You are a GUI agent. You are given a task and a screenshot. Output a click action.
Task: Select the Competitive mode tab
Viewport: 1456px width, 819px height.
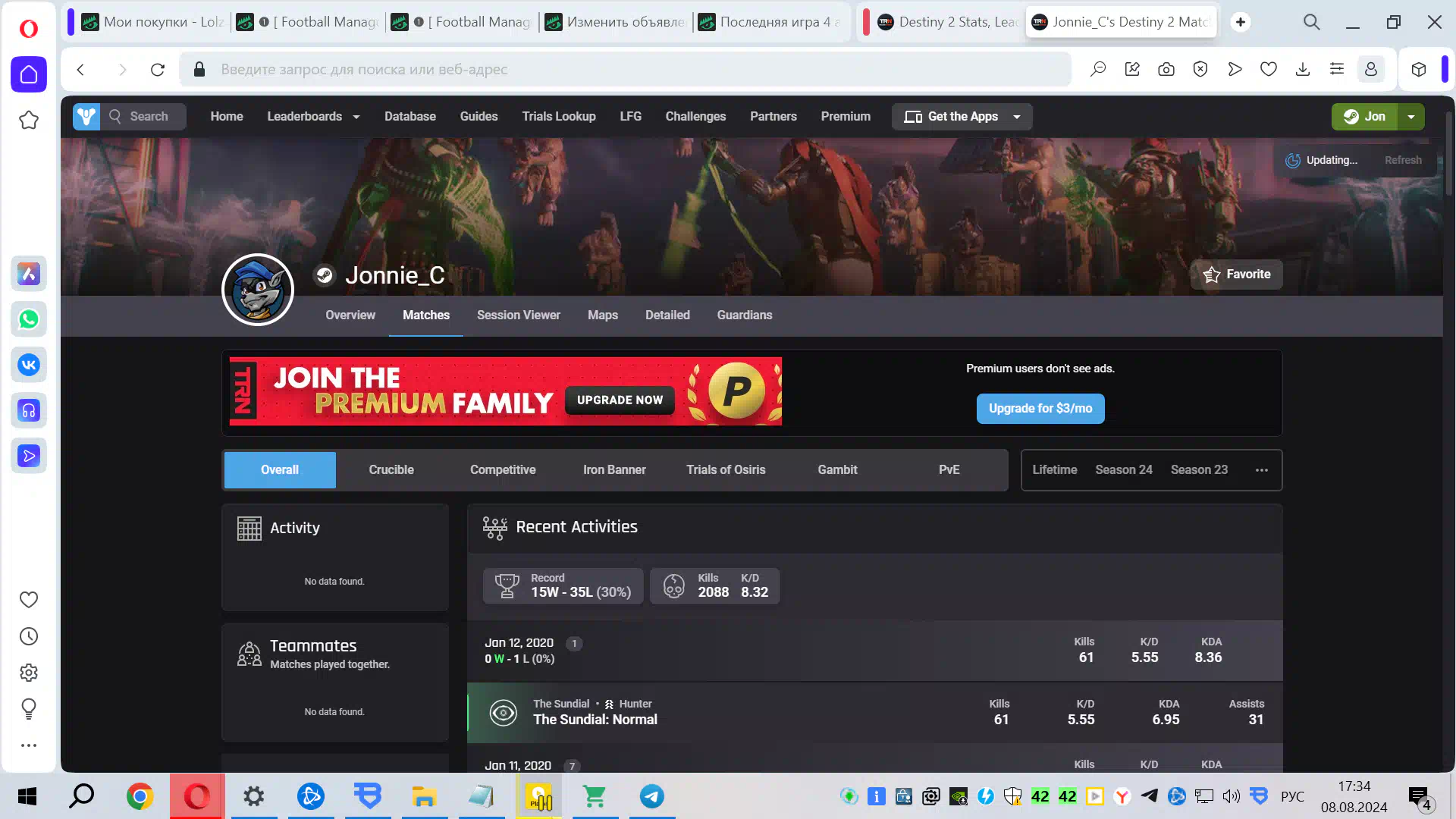503,470
